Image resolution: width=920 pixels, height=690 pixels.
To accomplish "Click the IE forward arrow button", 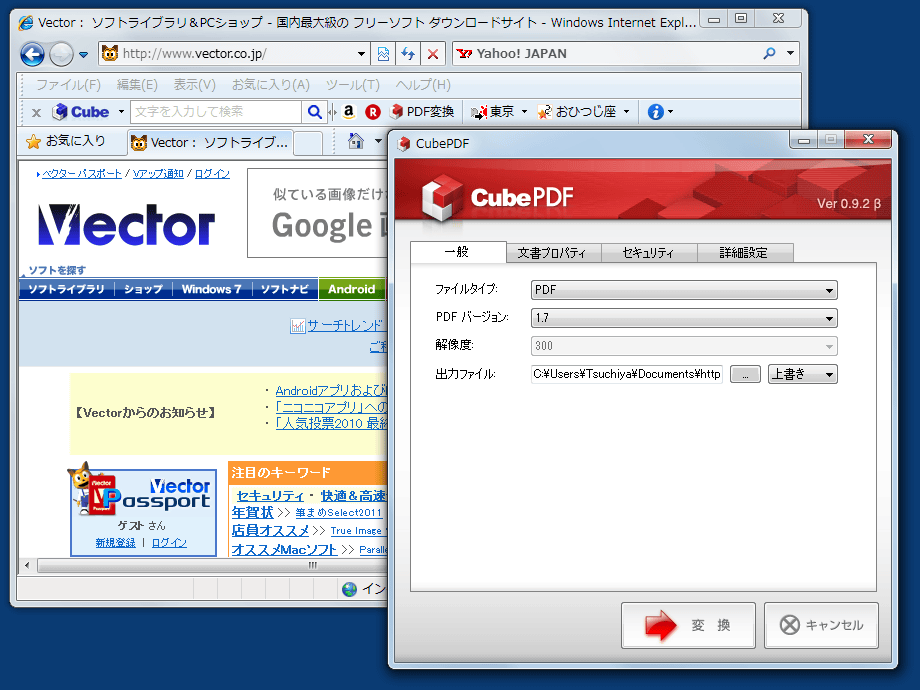I will (61, 55).
